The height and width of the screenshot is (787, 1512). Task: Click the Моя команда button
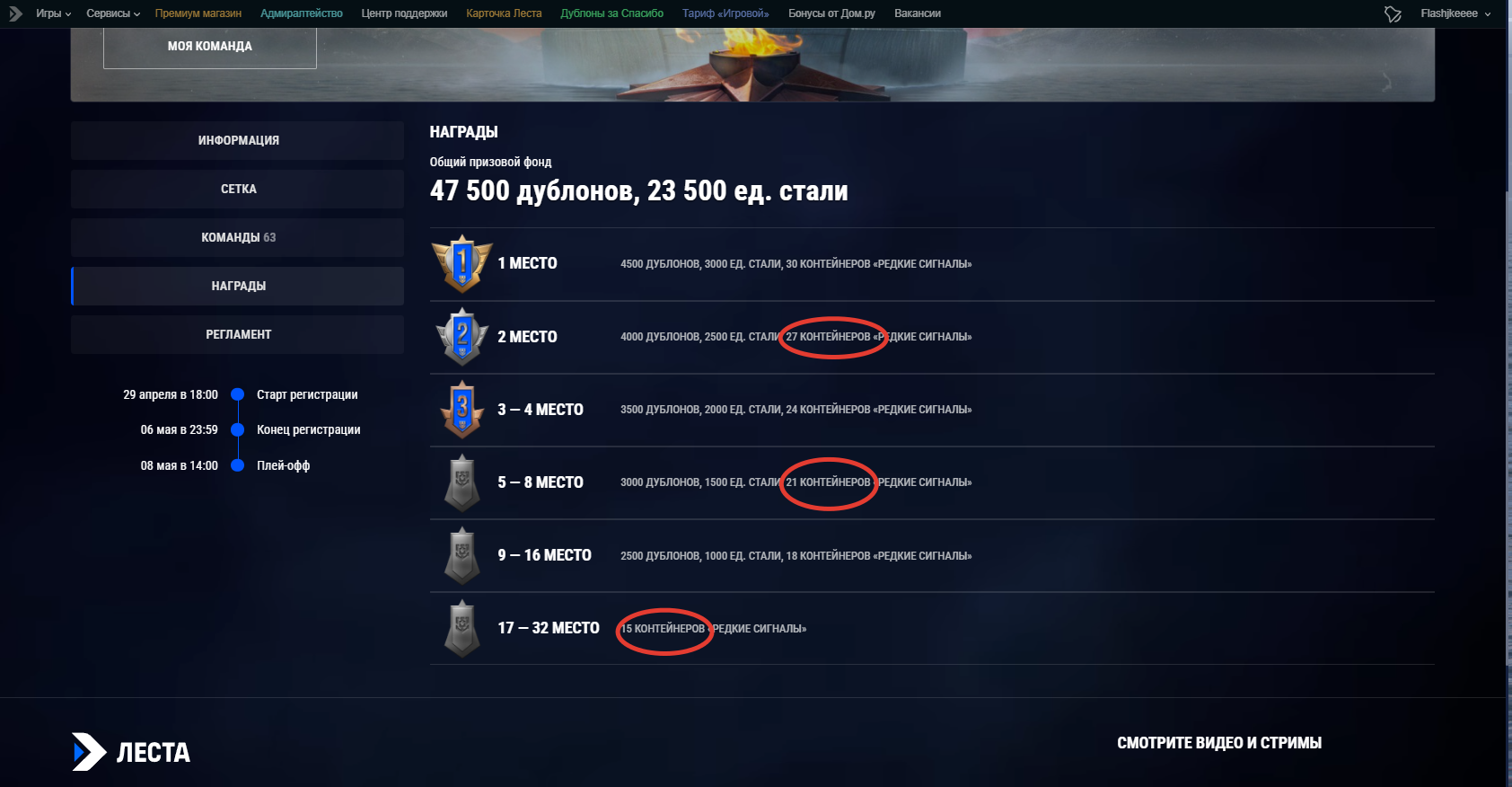(x=210, y=47)
